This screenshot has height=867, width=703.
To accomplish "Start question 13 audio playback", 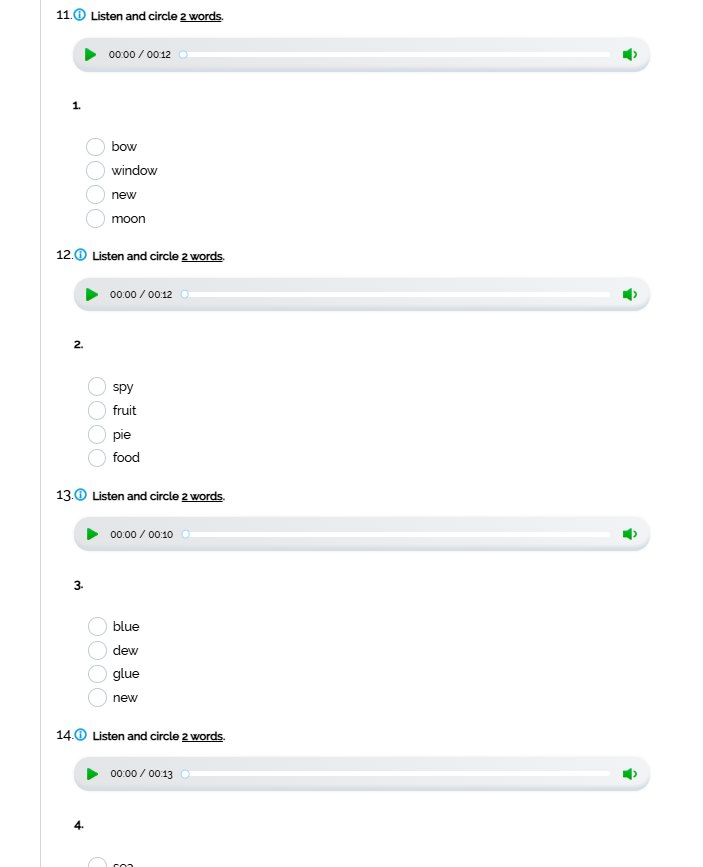I will [x=92, y=534].
